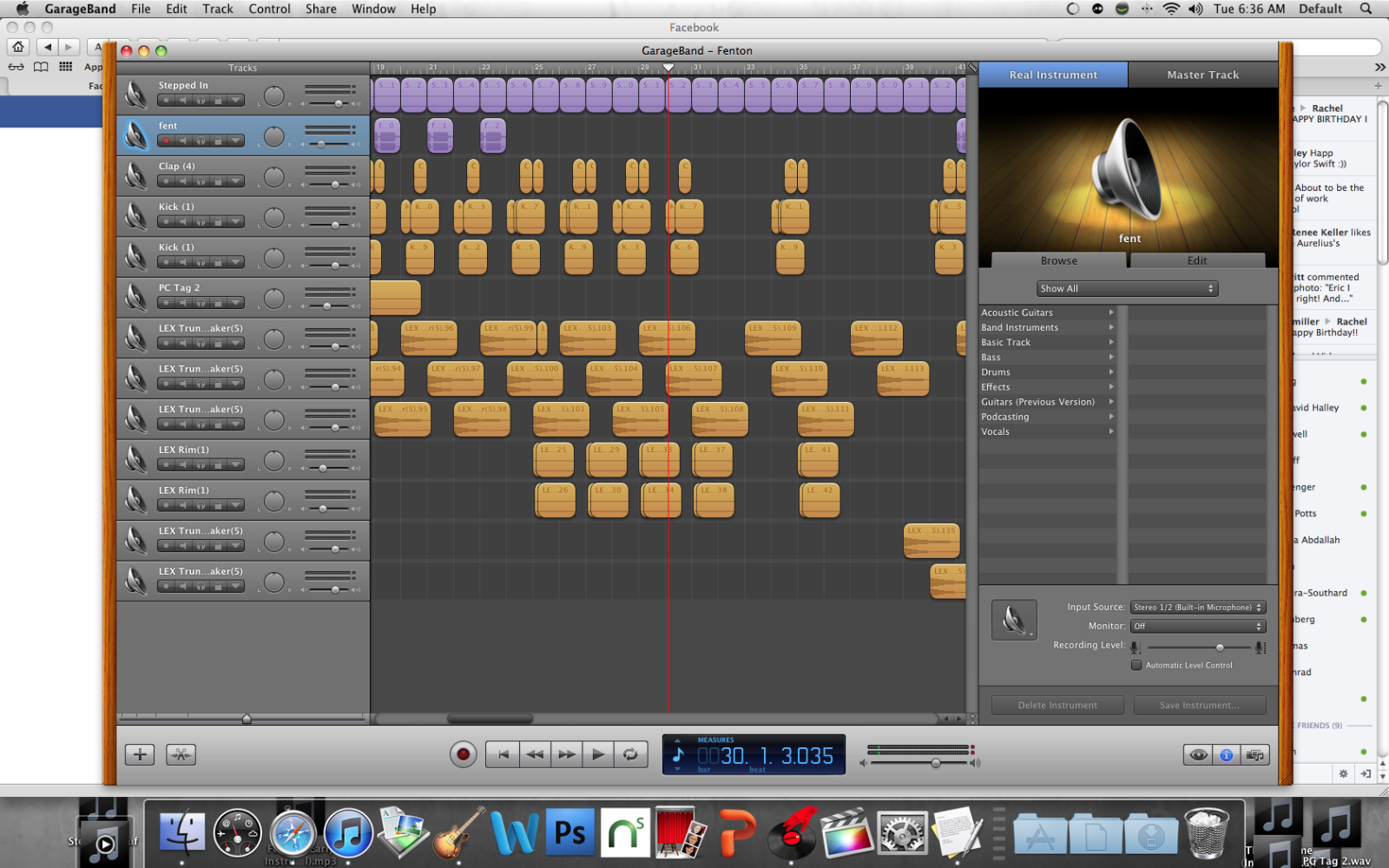
Task: Open iTunes from the Dock
Action: (x=348, y=834)
